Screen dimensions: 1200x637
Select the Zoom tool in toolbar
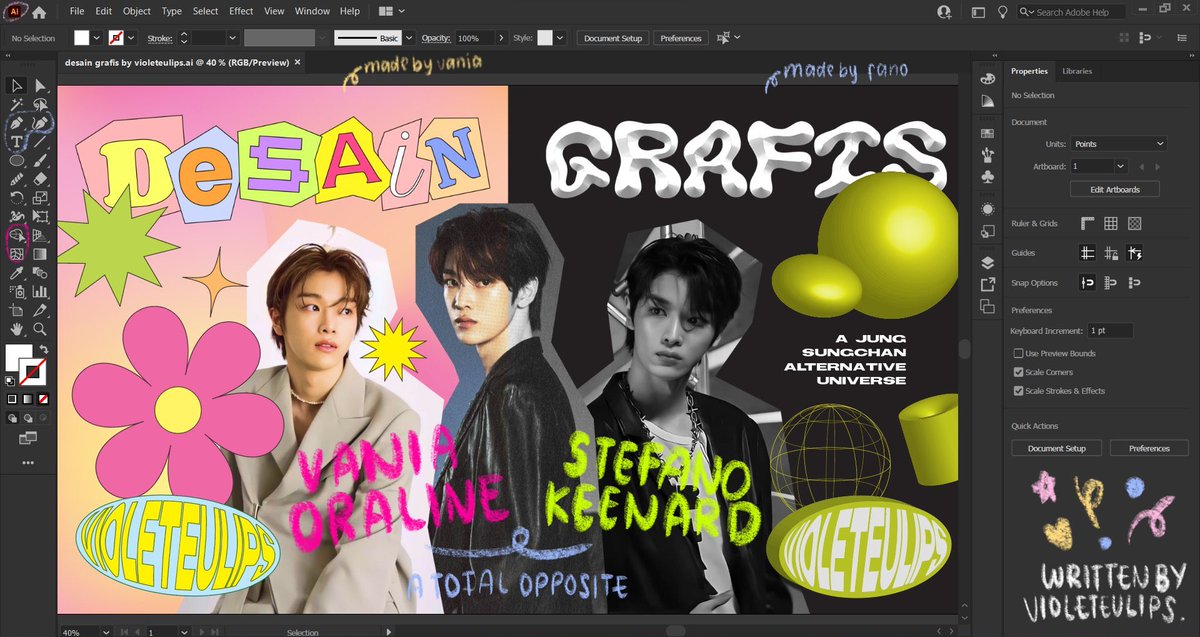point(40,328)
